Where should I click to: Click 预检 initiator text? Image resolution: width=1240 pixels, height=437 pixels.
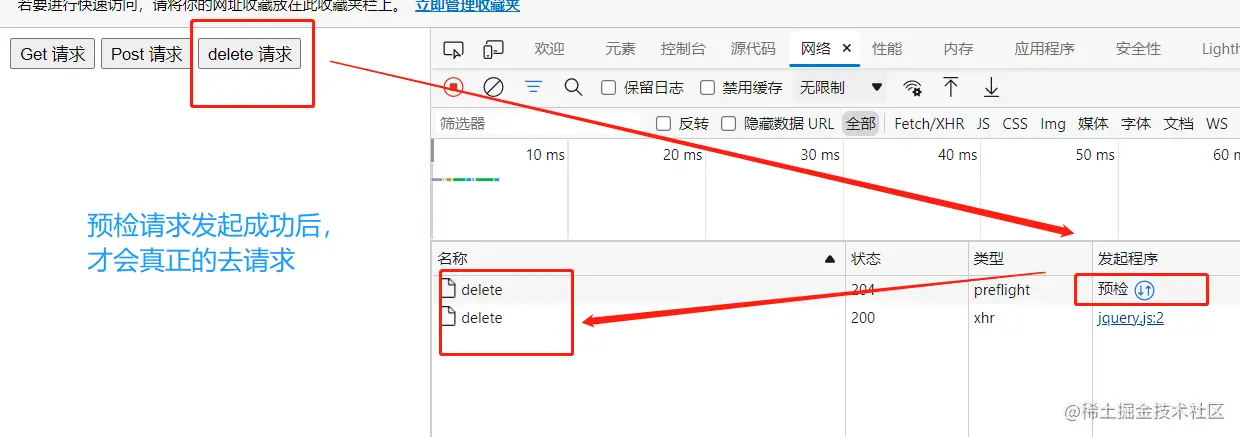(1113, 290)
